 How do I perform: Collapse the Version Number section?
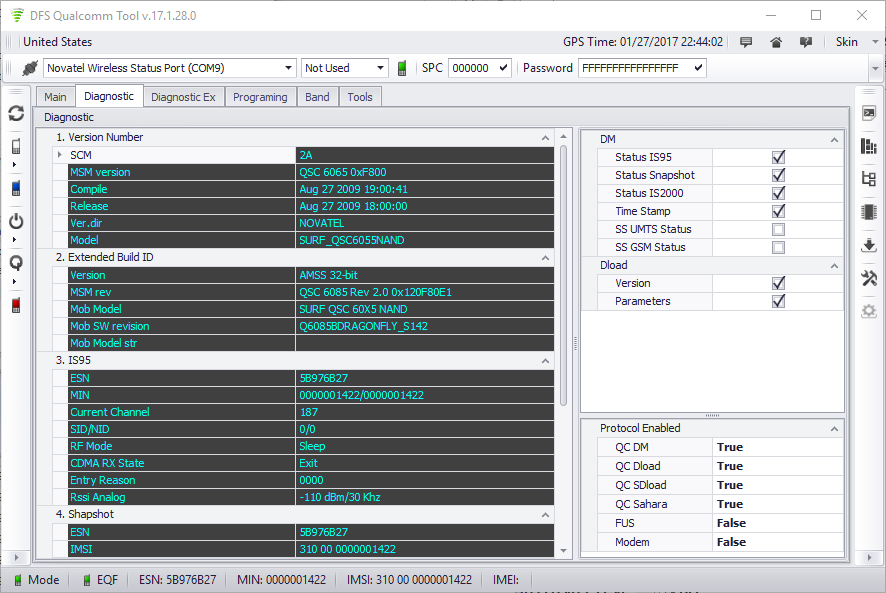coord(545,137)
